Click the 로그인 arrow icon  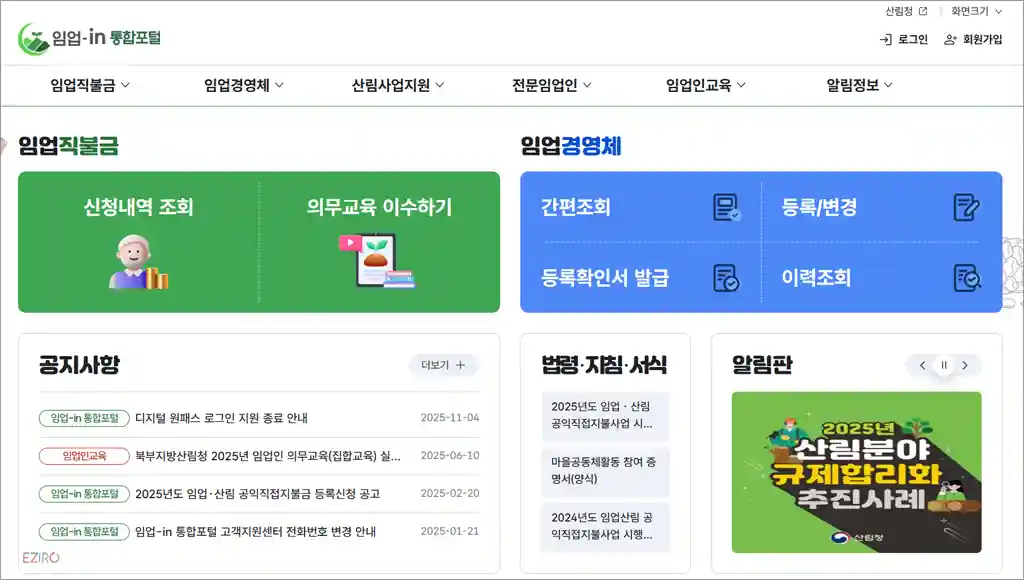(x=884, y=39)
